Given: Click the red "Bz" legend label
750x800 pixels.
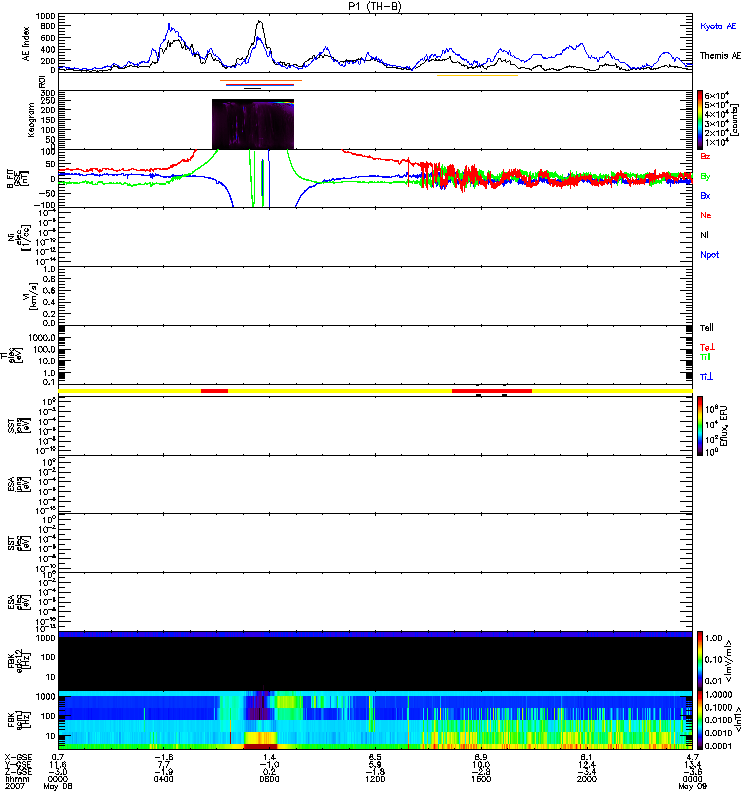Looking at the screenshot, I should [705, 156].
